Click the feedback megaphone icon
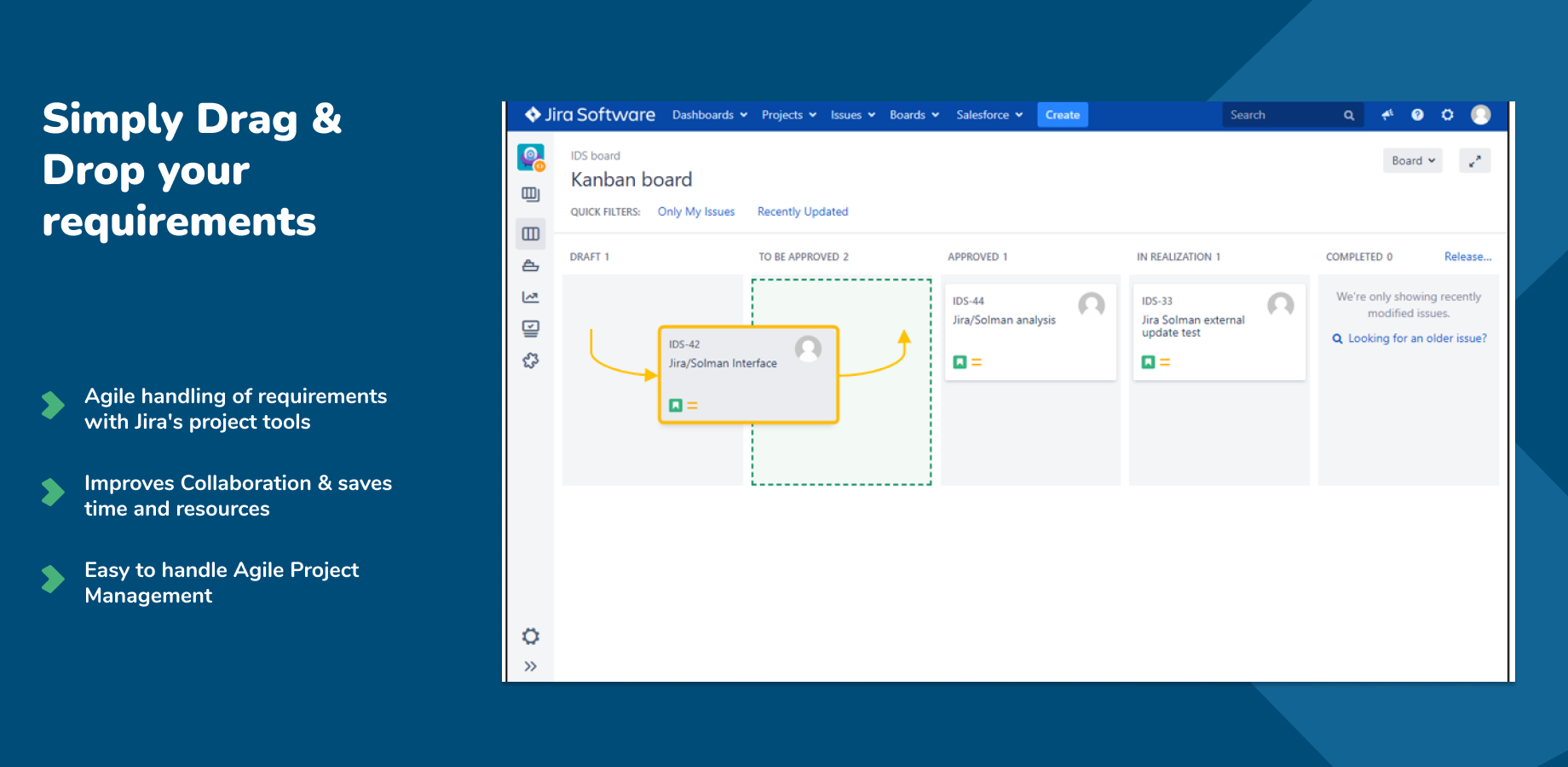The image size is (1568, 767). click(x=1387, y=114)
